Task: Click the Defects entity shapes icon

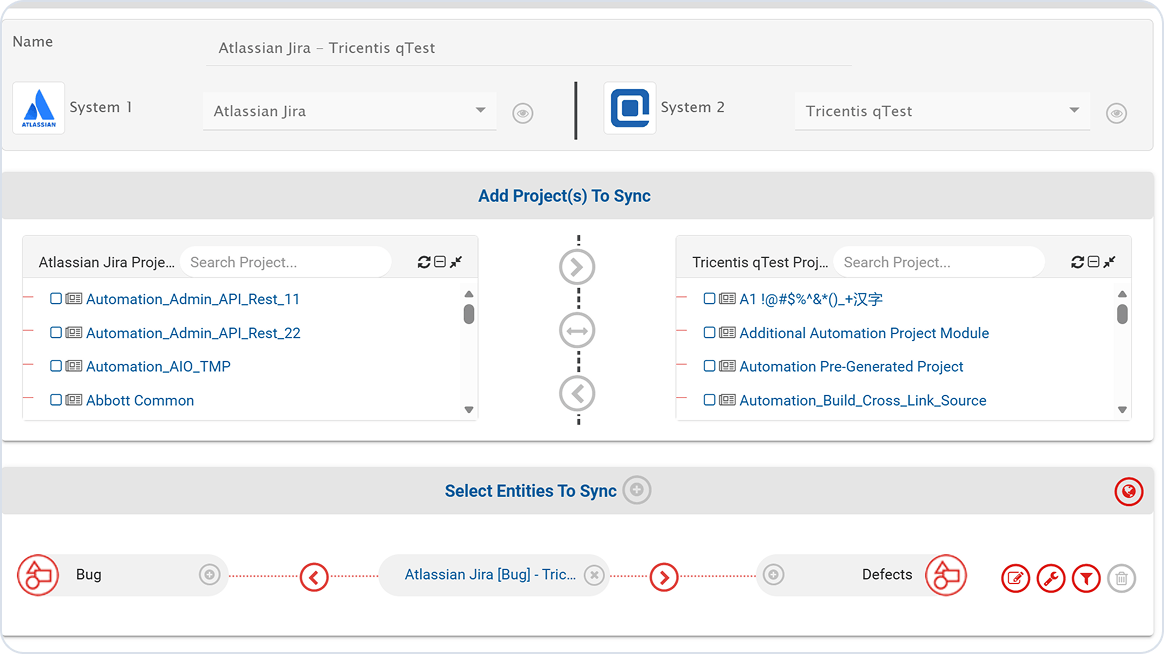Action: pyautogui.click(x=946, y=575)
